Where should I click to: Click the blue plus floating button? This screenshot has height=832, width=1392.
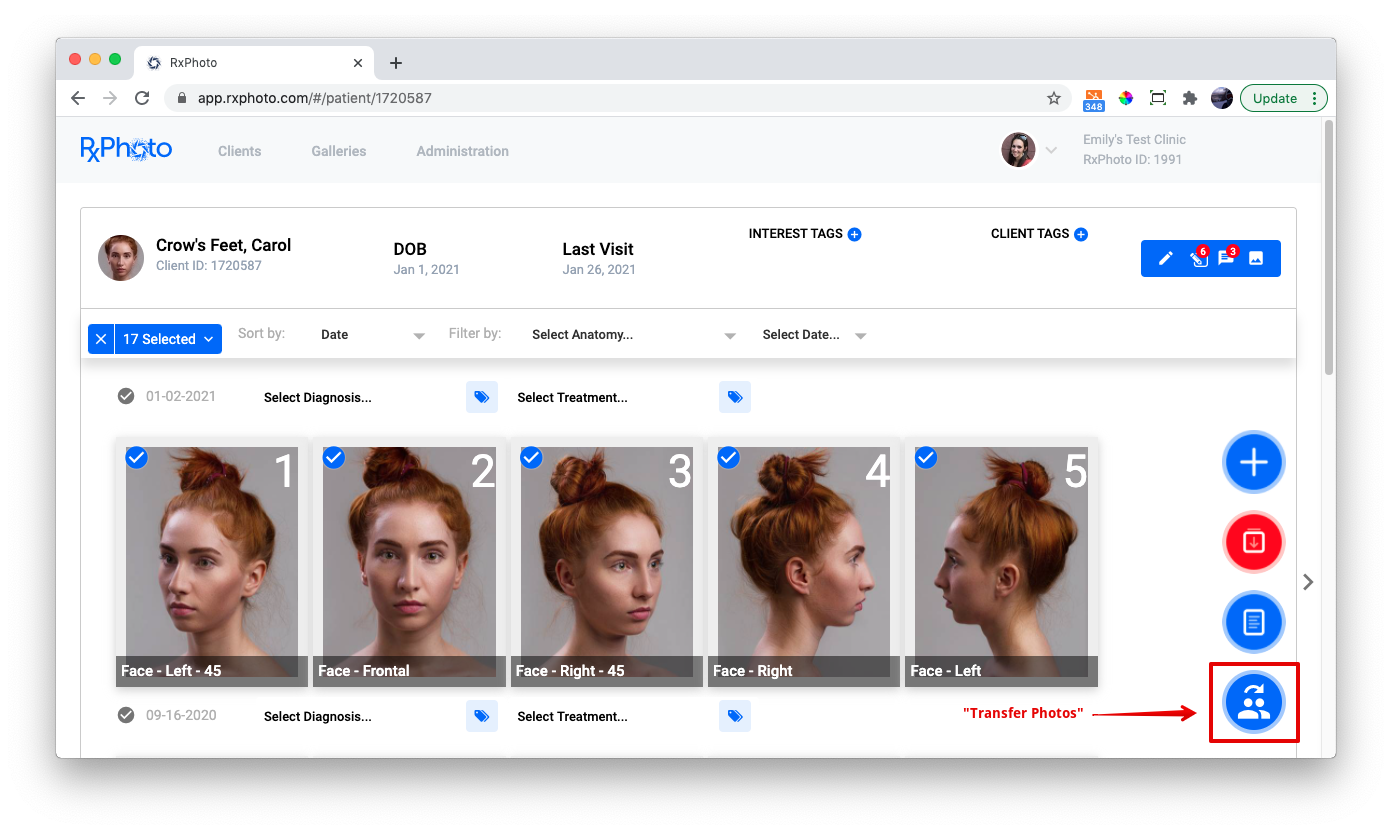click(1253, 462)
